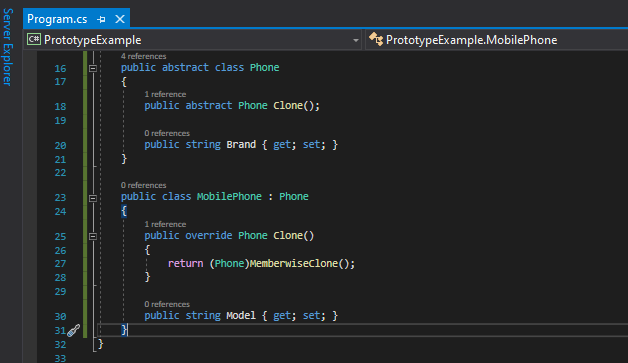The height and width of the screenshot is (363, 628).
Task: Click the class icon beside PrototypeExample.MobilePhone
Action: (x=376, y=39)
